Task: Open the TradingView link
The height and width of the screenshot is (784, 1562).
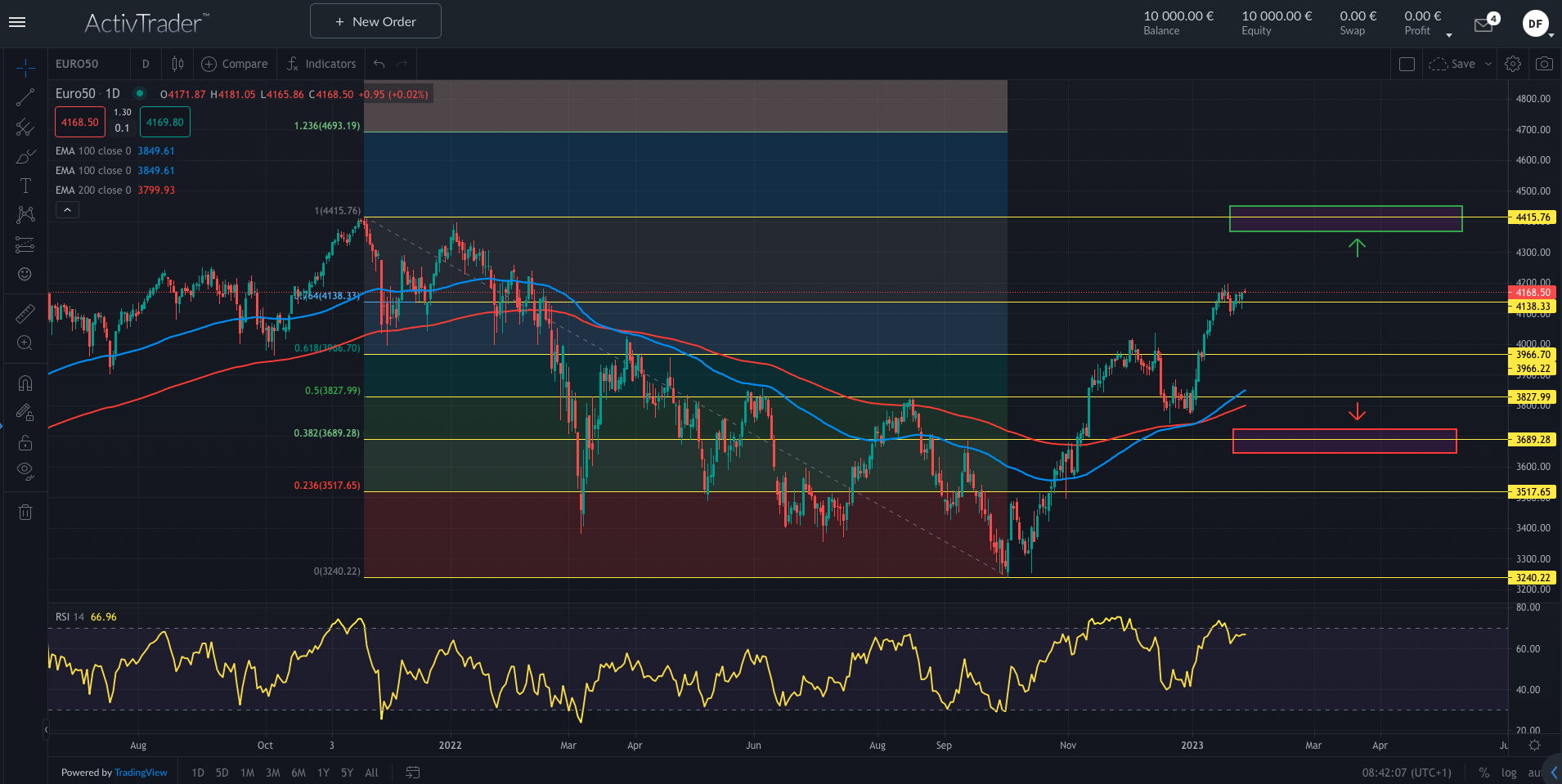Action: tap(140, 773)
